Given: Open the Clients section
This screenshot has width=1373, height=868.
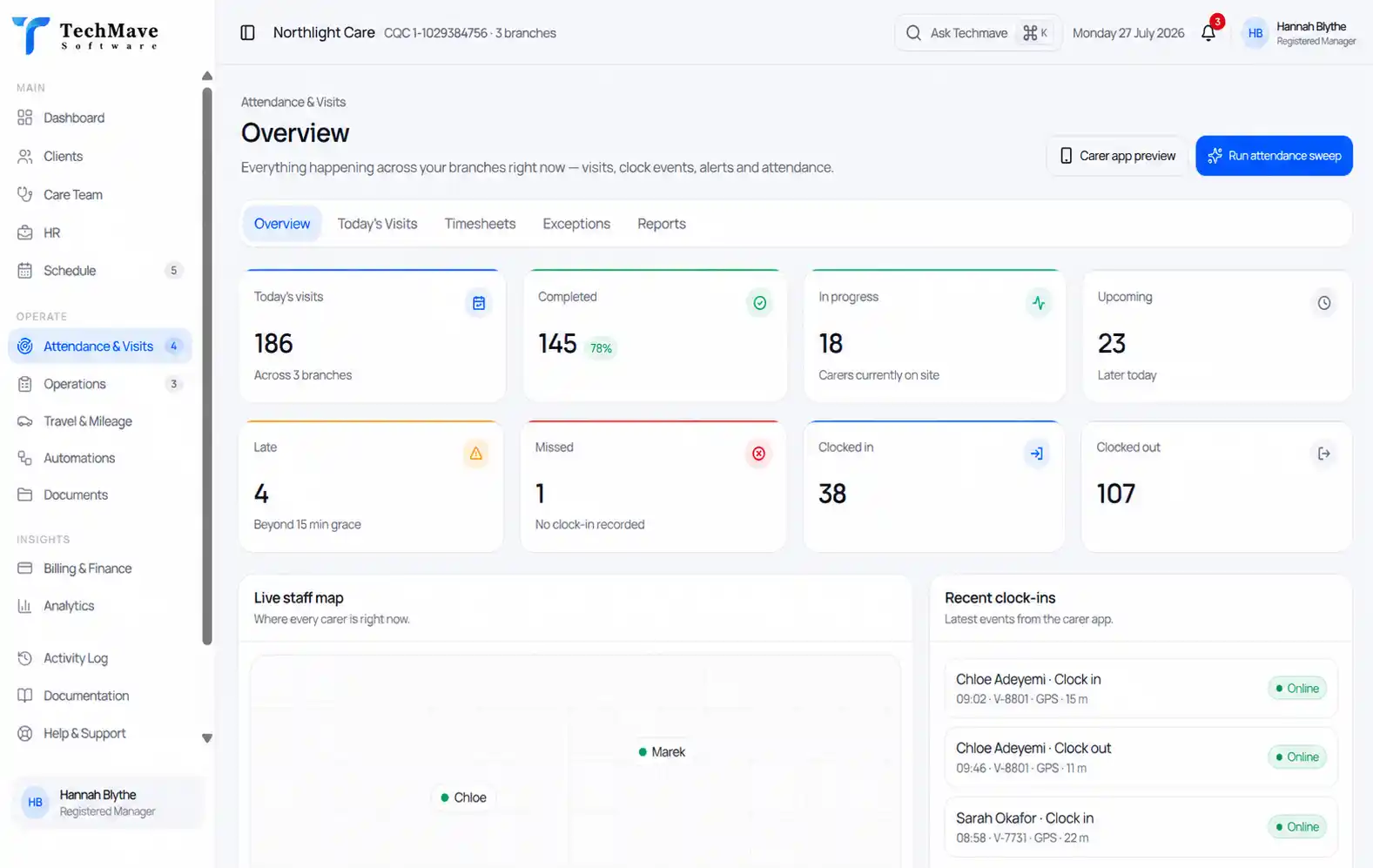Looking at the screenshot, I should [100, 156].
